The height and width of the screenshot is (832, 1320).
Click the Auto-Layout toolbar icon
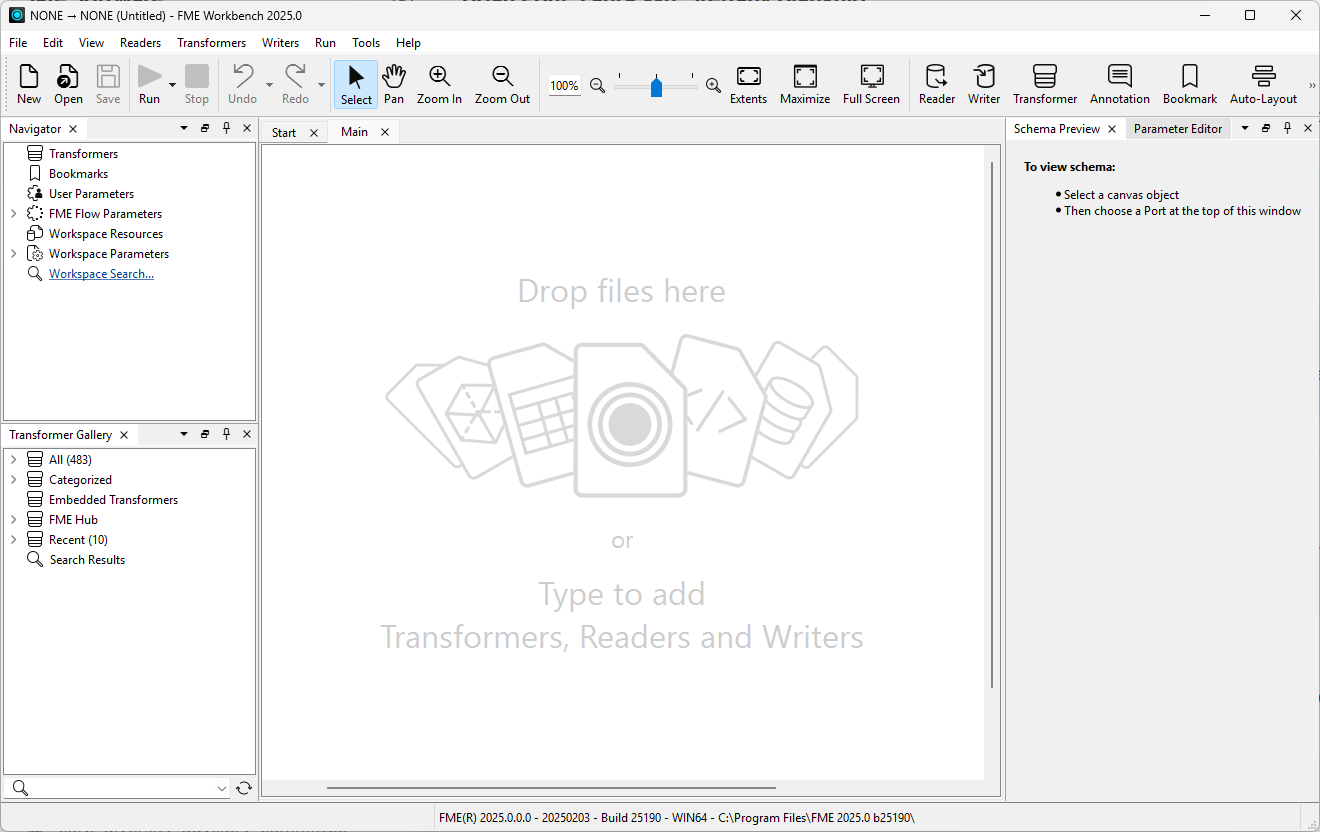[x=1263, y=84]
